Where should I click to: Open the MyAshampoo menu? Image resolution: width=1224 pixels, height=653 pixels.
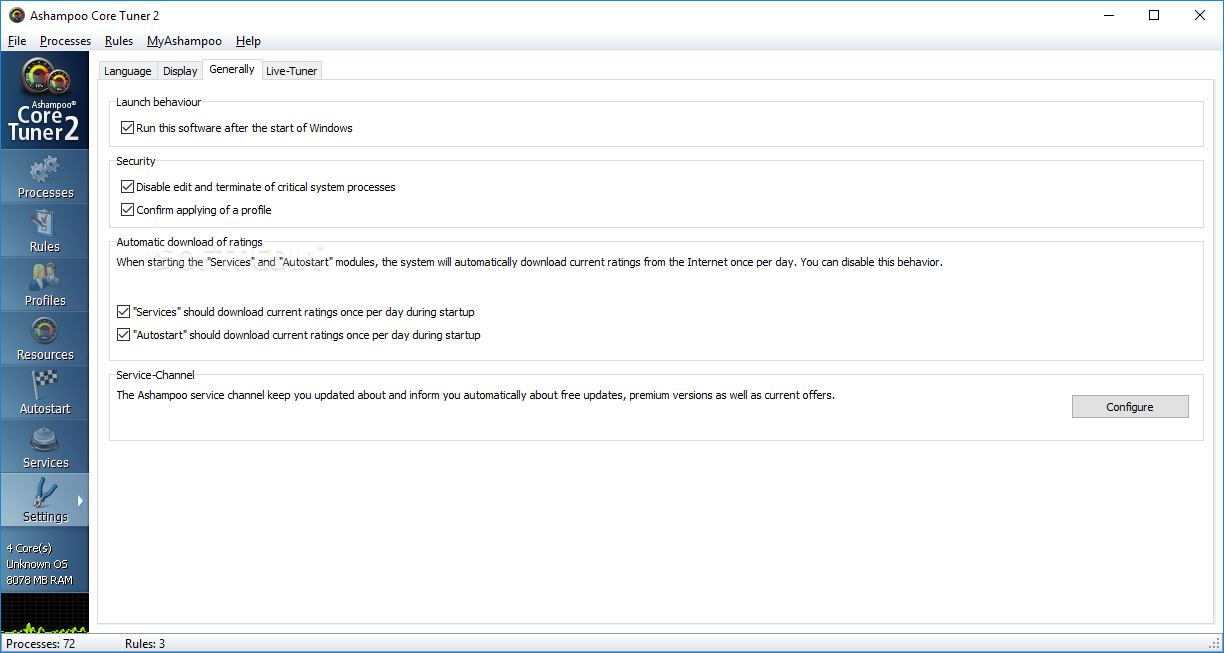(184, 41)
